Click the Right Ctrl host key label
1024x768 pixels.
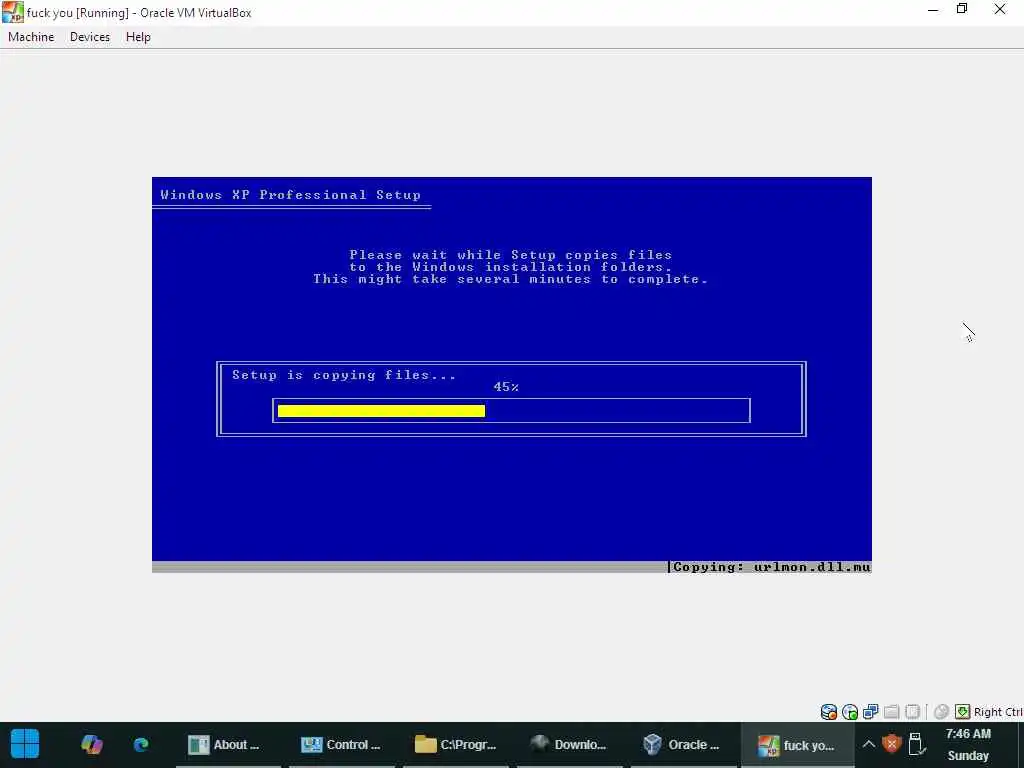tap(998, 712)
